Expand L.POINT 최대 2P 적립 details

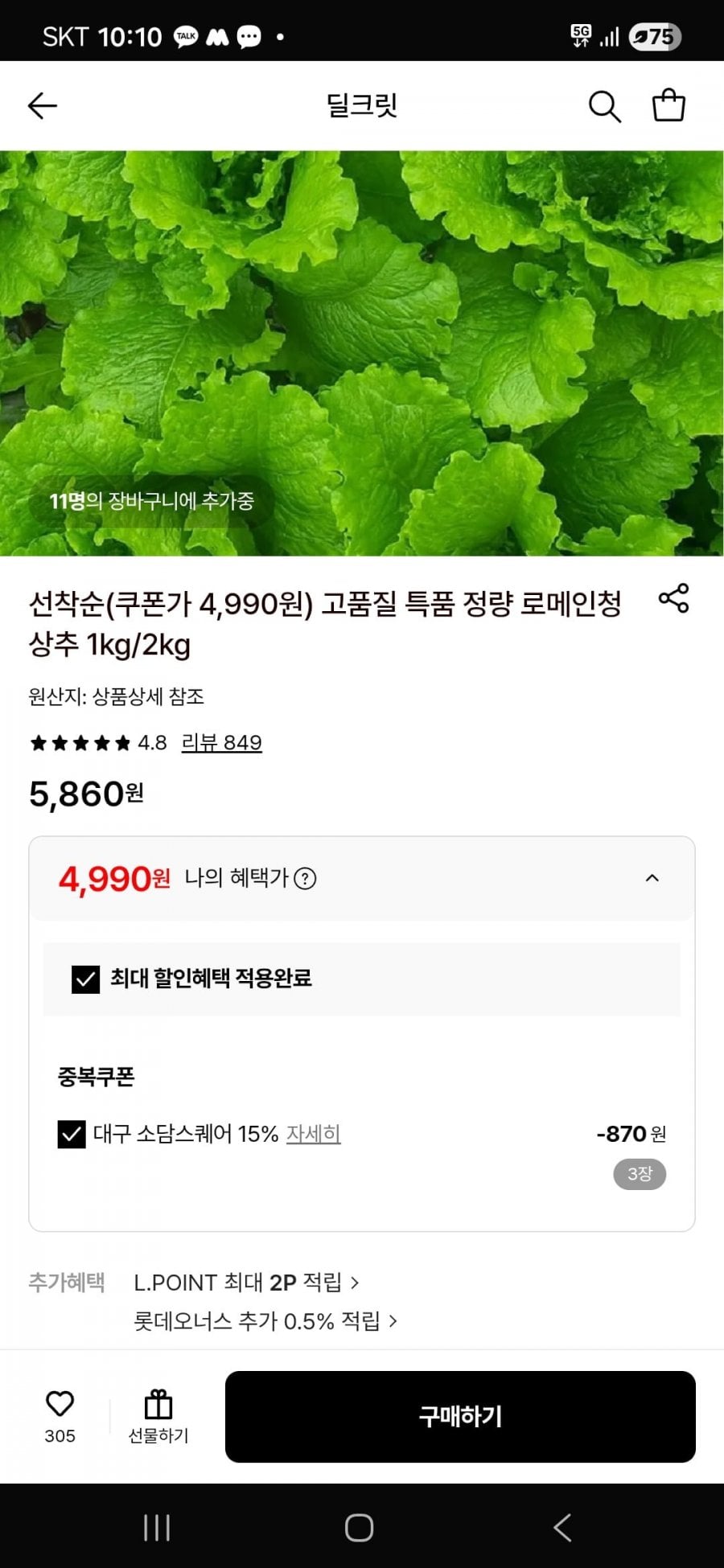(246, 1283)
